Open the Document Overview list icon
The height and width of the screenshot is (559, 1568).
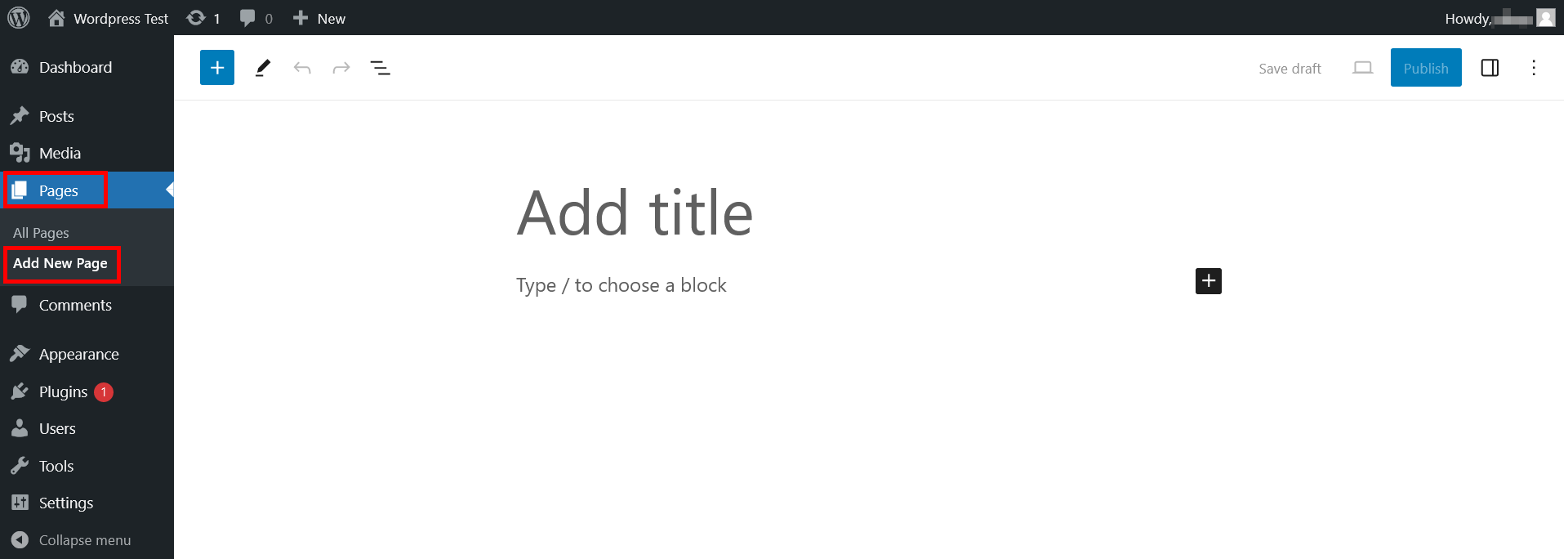(381, 68)
